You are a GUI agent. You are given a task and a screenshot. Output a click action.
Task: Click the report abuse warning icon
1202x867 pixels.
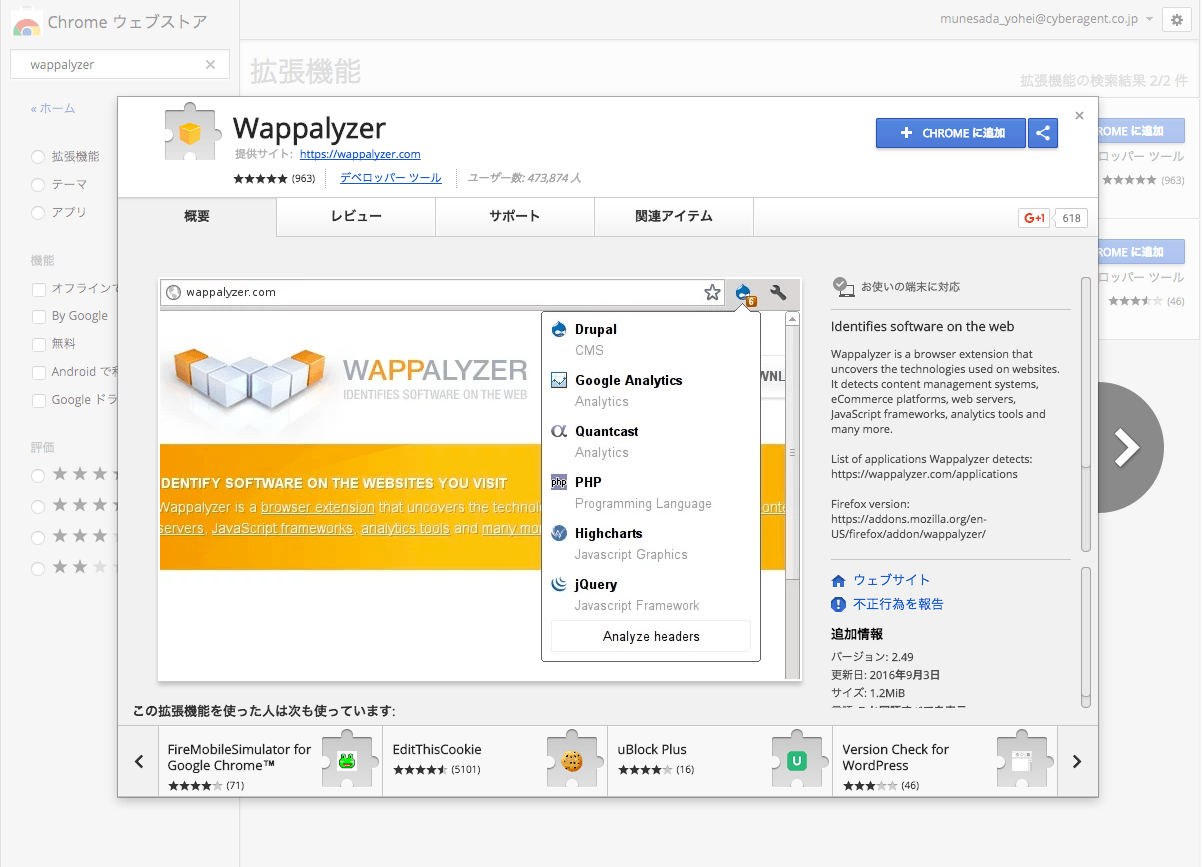839,604
